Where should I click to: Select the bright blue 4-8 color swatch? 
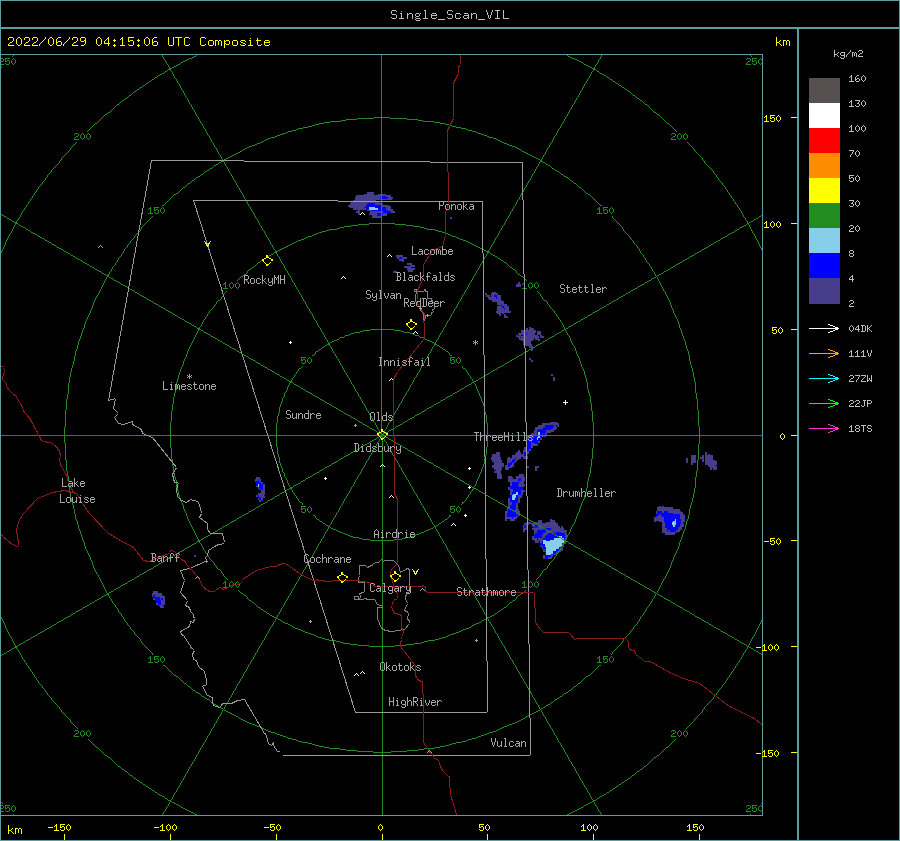pyautogui.click(x=824, y=266)
